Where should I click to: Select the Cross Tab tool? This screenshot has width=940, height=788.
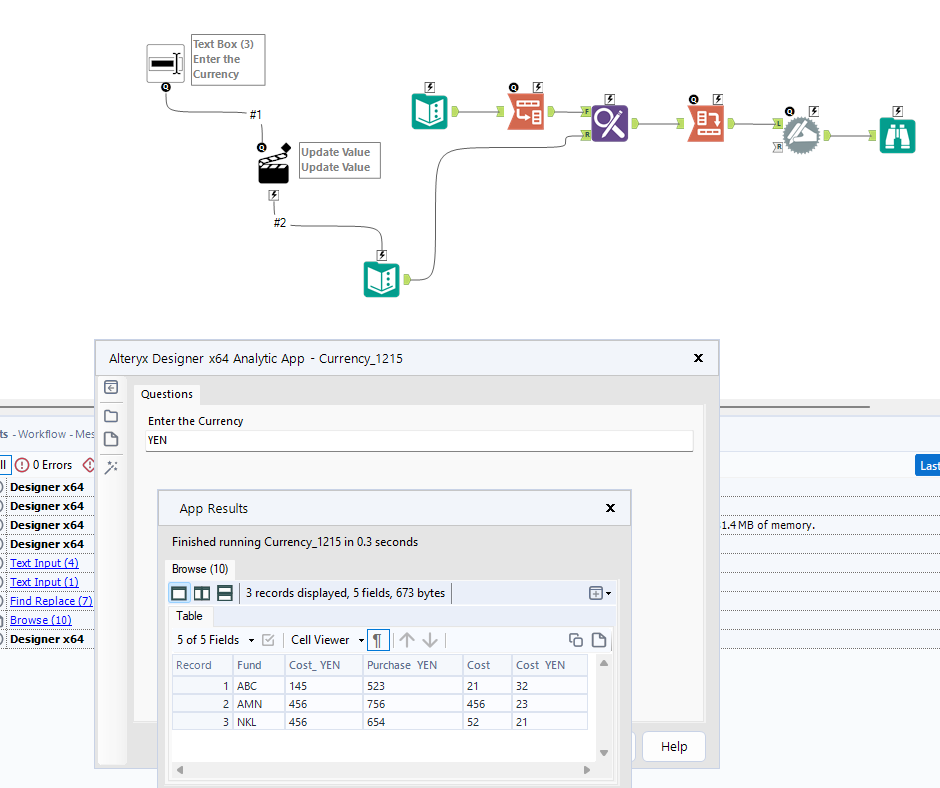(706, 124)
